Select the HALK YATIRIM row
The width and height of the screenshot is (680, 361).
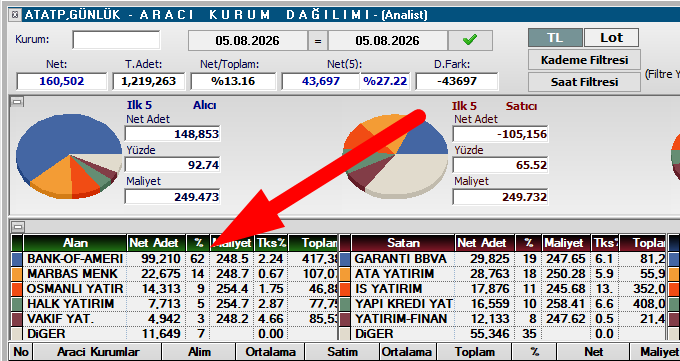point(174,304)
